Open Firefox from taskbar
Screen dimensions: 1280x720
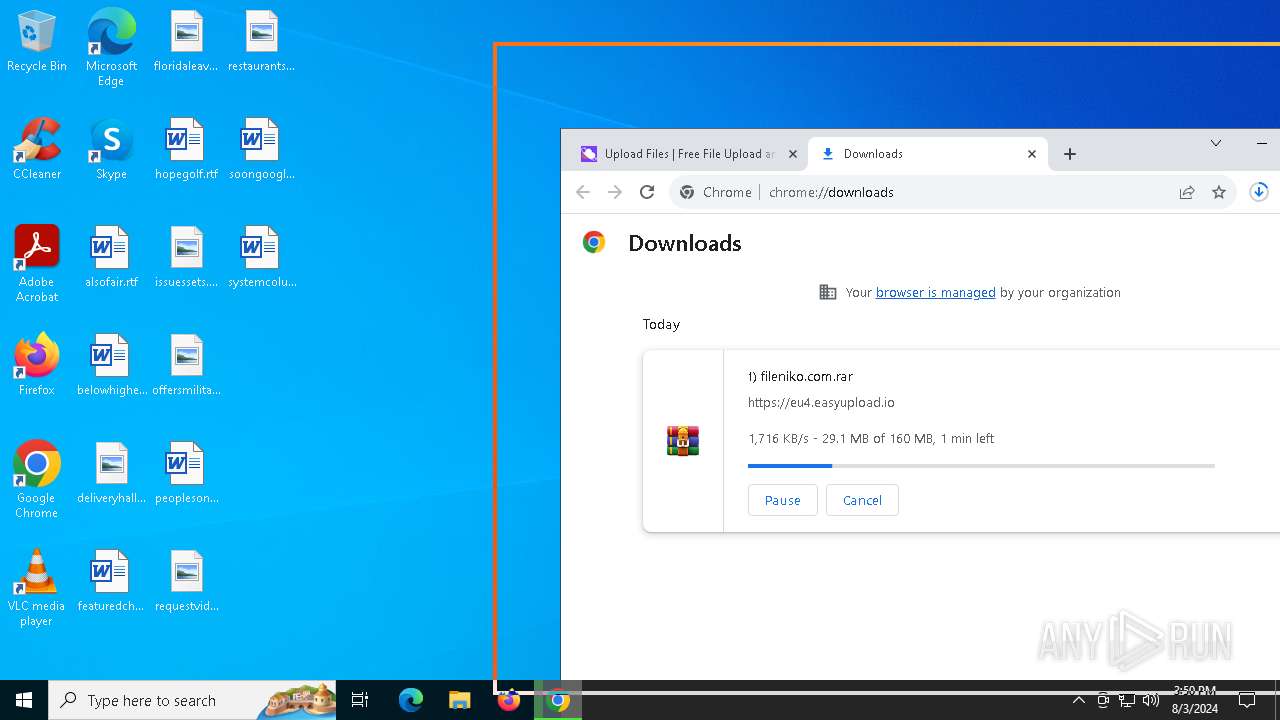coord(509,700)
